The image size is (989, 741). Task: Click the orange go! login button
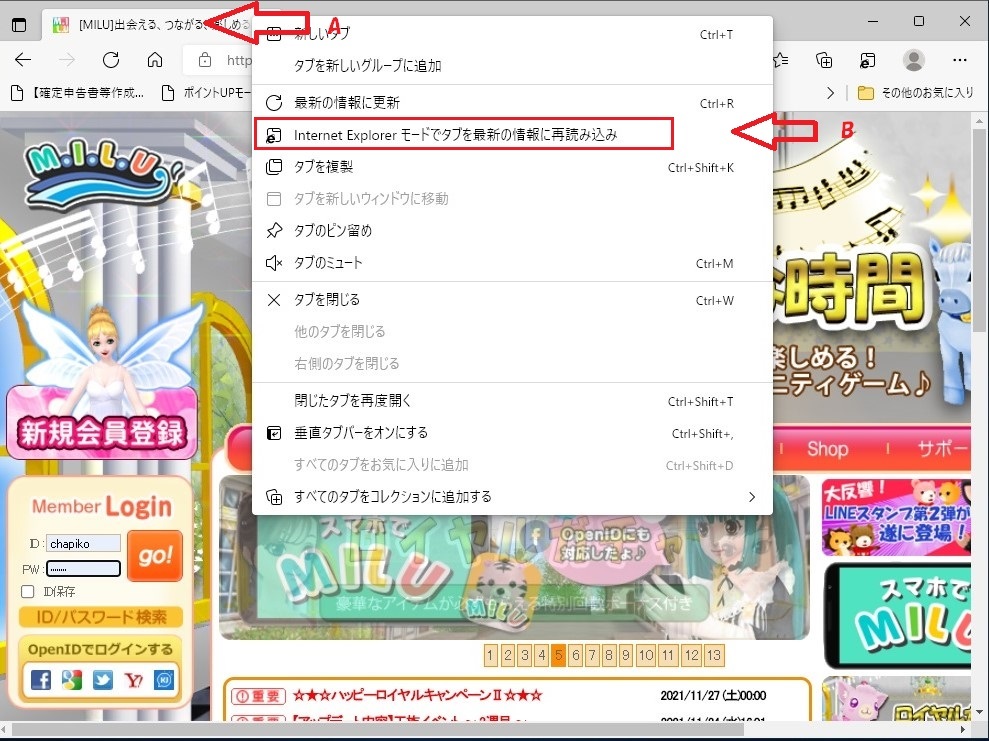pyautogui.click(x=155, y=556)
